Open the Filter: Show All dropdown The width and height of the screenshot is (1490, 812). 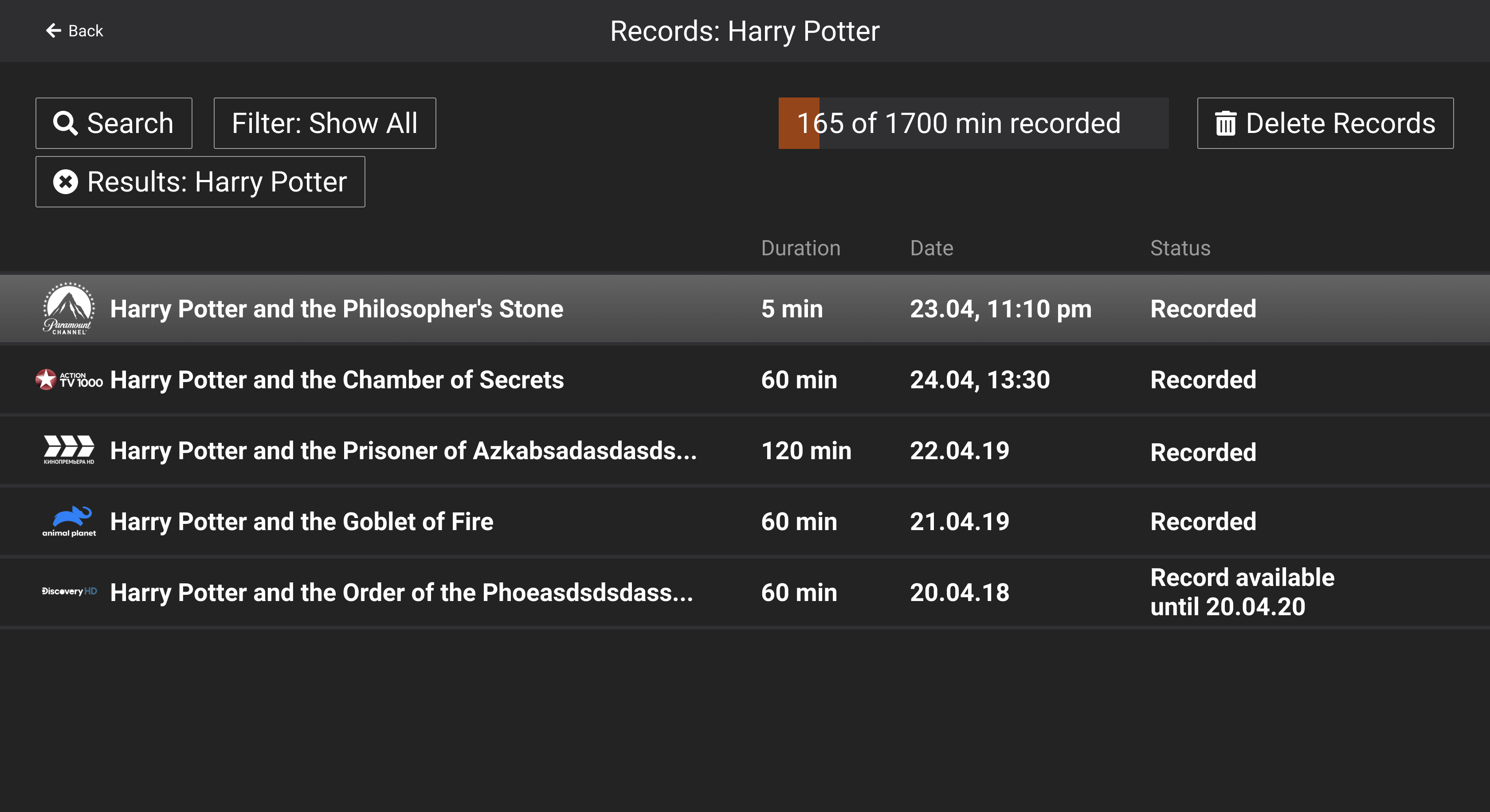[325, 123]
